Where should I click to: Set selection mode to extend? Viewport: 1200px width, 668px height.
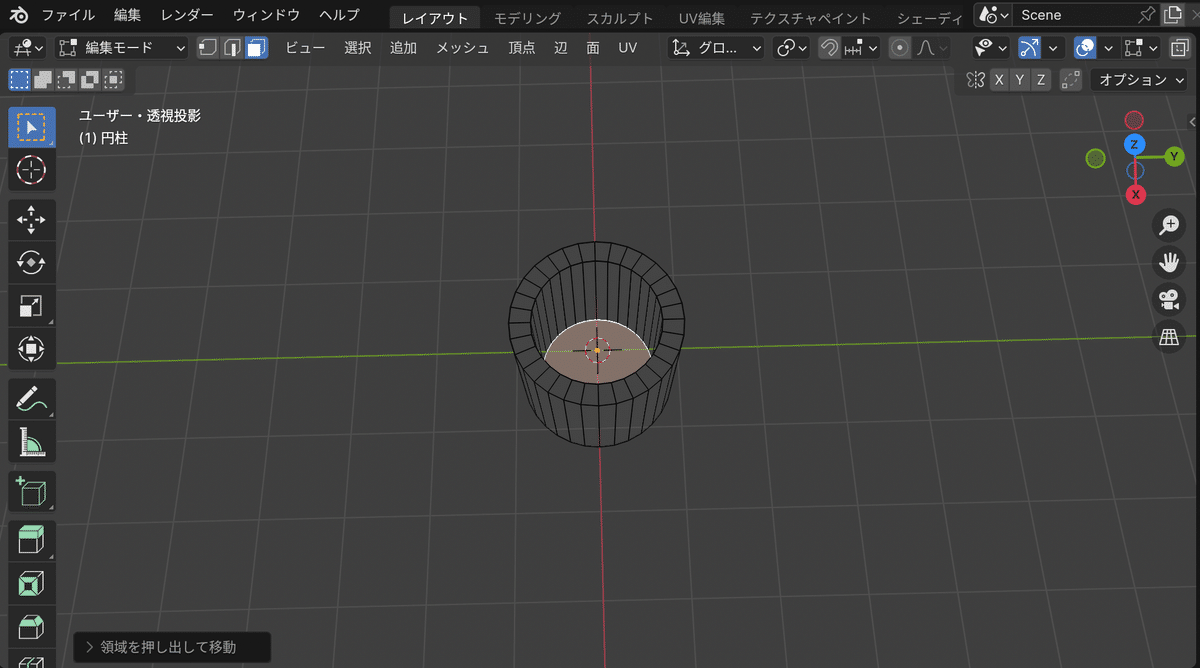(x=43, y=80)
